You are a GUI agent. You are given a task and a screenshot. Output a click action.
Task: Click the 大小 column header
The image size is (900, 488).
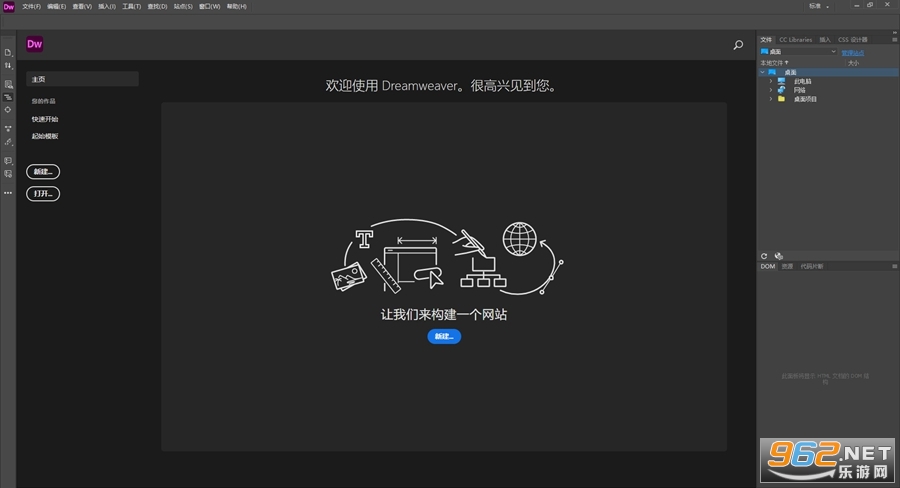pyautogui.click(x=854, y=63)
